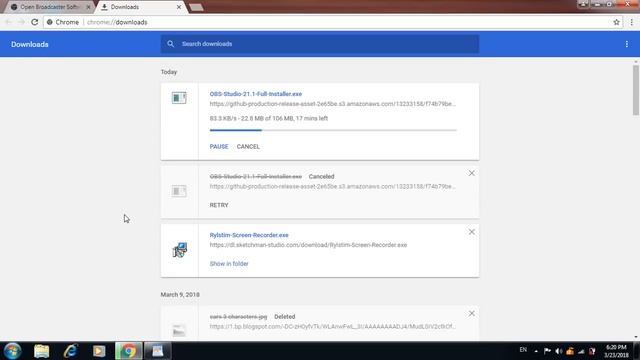Retry the canceled OBS Studio download
This screenshot has height=360, width=640.
tap(219, 205)
